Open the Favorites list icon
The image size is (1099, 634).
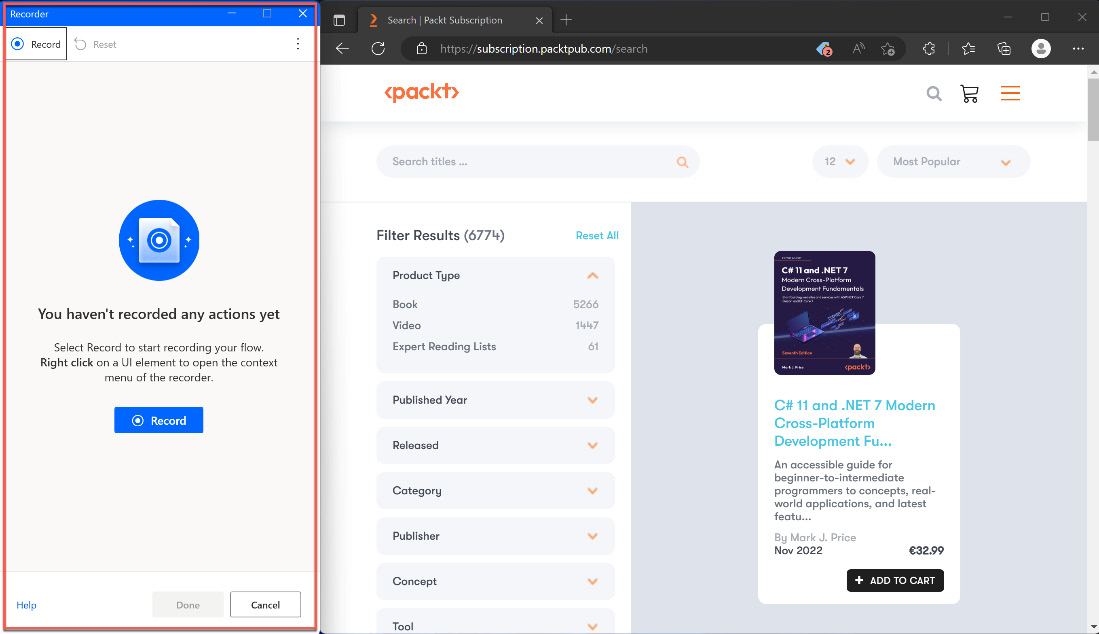(x=969, y=48)
